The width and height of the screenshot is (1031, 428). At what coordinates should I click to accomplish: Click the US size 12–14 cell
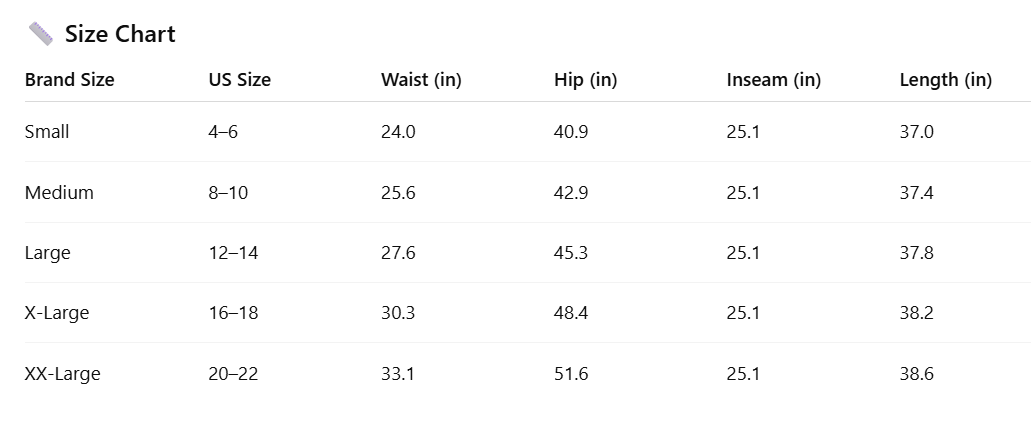tap(233, 253)
